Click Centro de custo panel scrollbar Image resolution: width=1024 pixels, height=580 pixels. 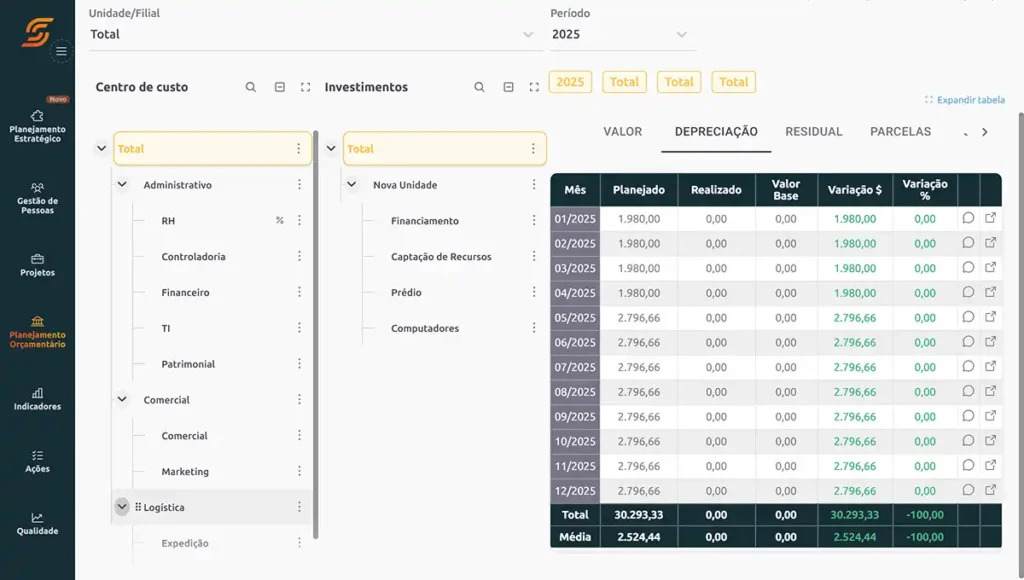(x=315, y=334)
